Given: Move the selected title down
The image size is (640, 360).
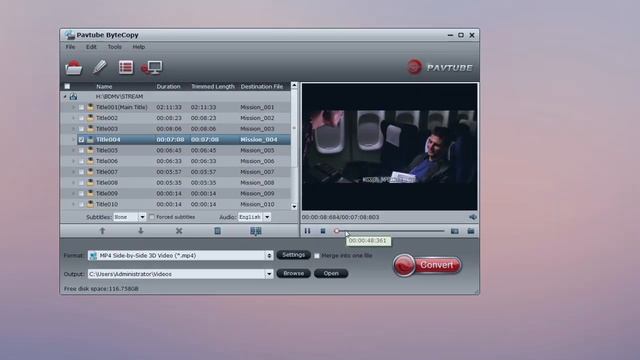Looking at the screenshot, I should 141,231.
